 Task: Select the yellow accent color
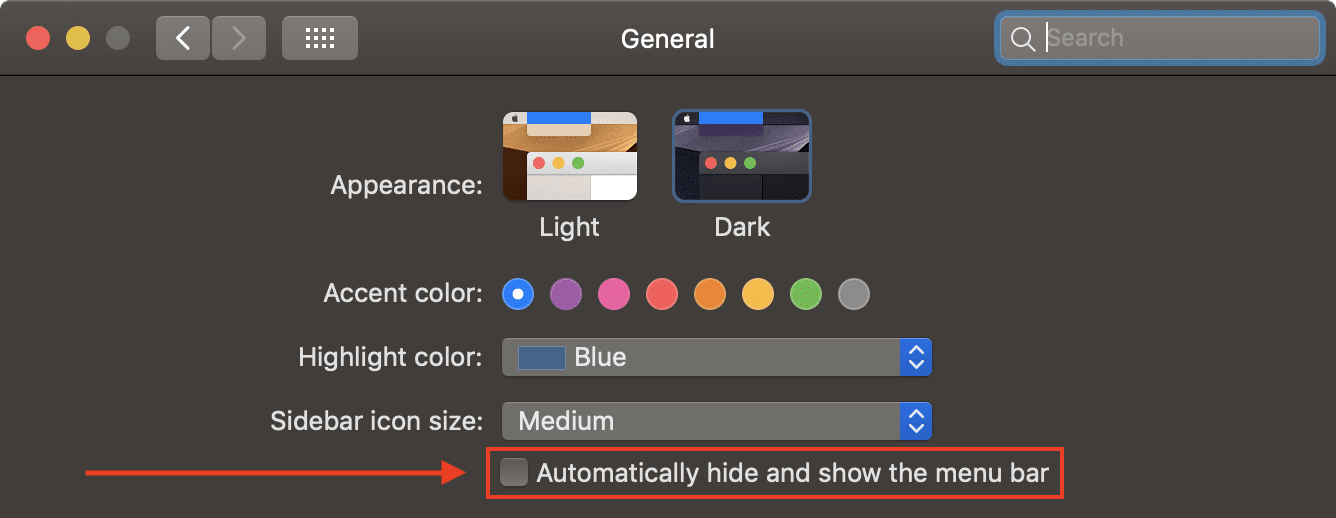[x=758, y=294]
